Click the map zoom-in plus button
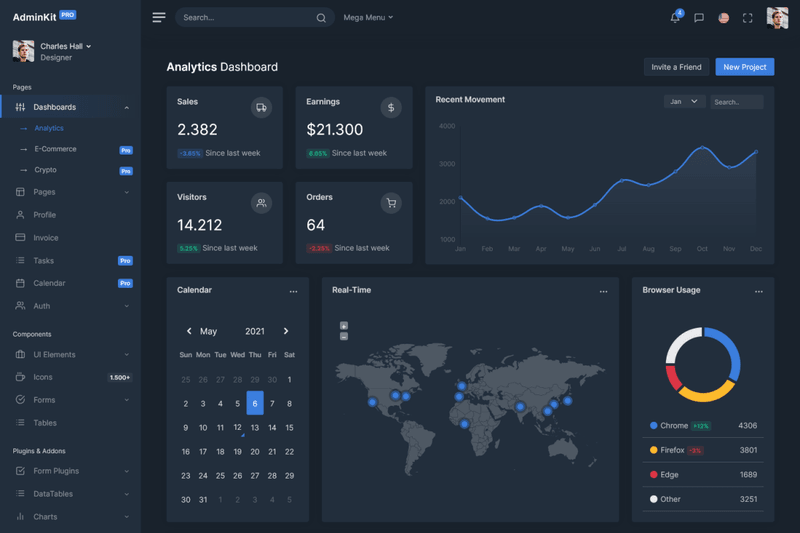The width and height of the screenshot is (800, 533). tap(344, 326)
